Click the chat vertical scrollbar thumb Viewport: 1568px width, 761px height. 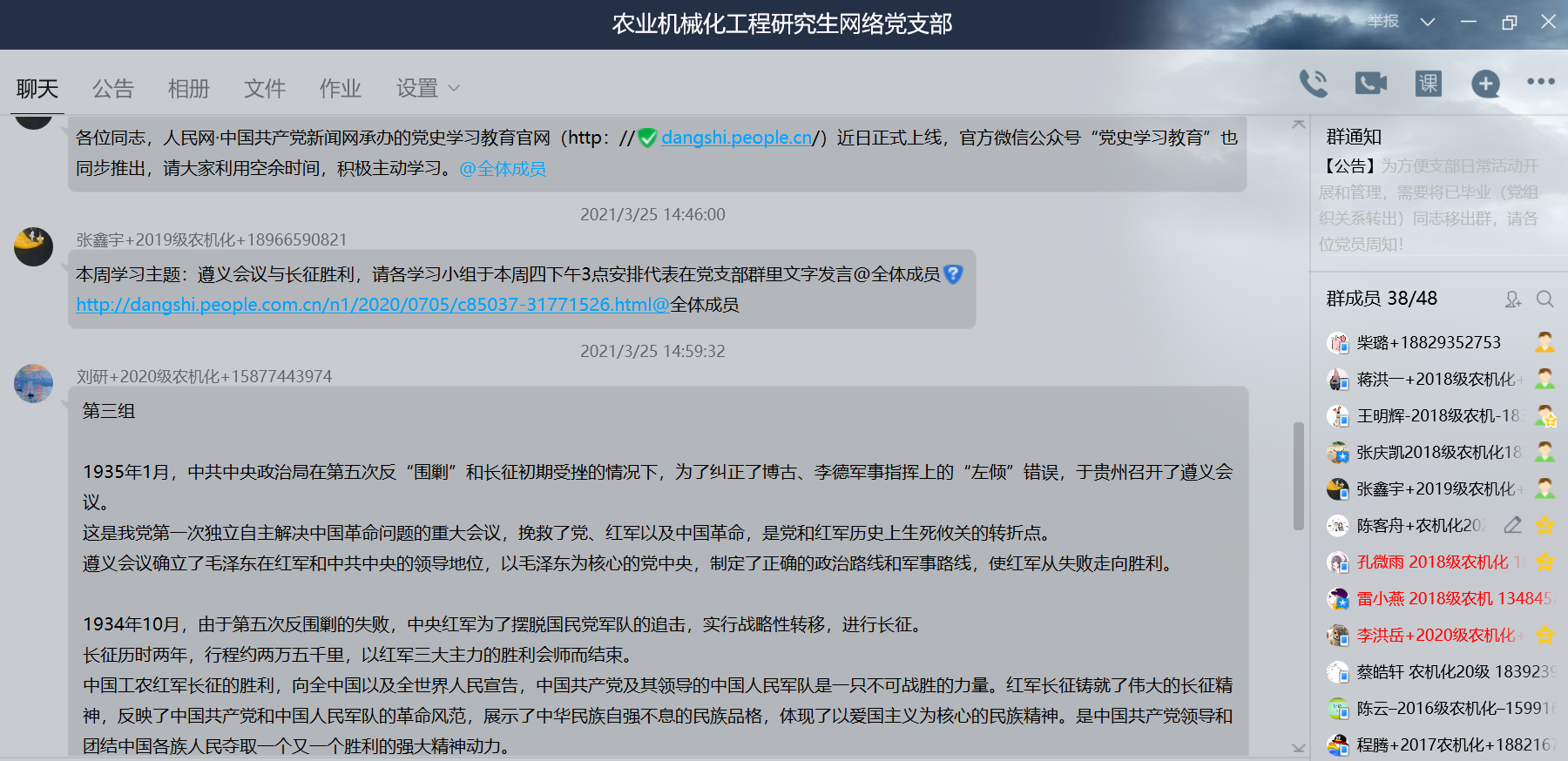click(1298, 475)
